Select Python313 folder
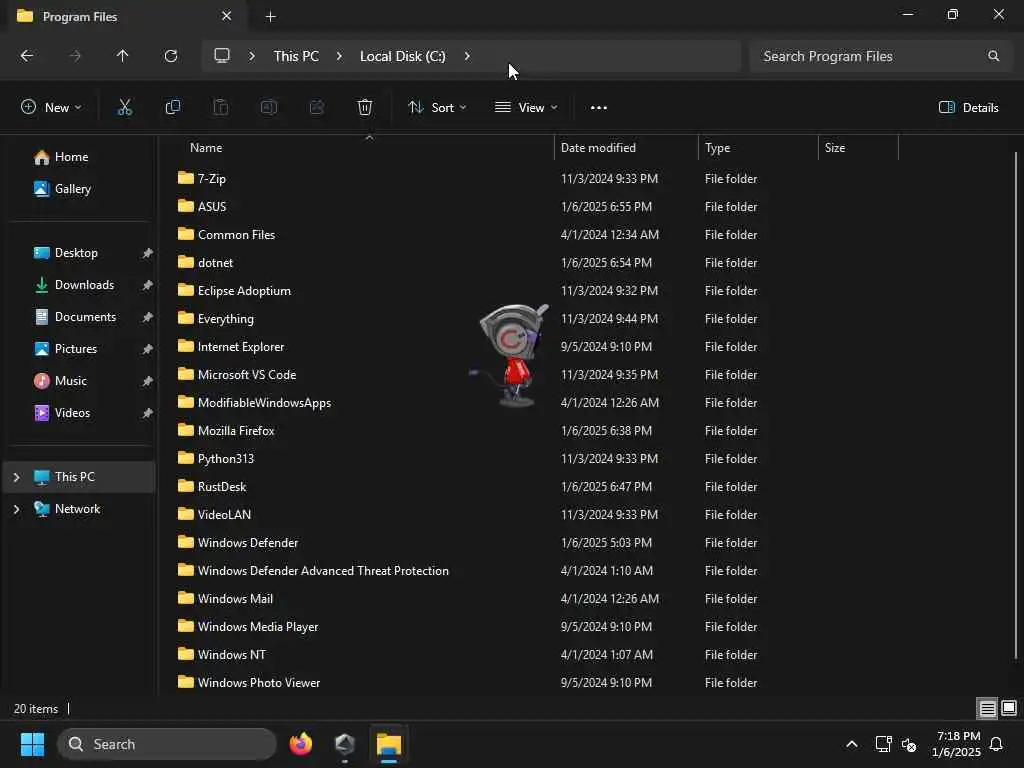Screen dimensions: 1024x768 click(225, 459)
